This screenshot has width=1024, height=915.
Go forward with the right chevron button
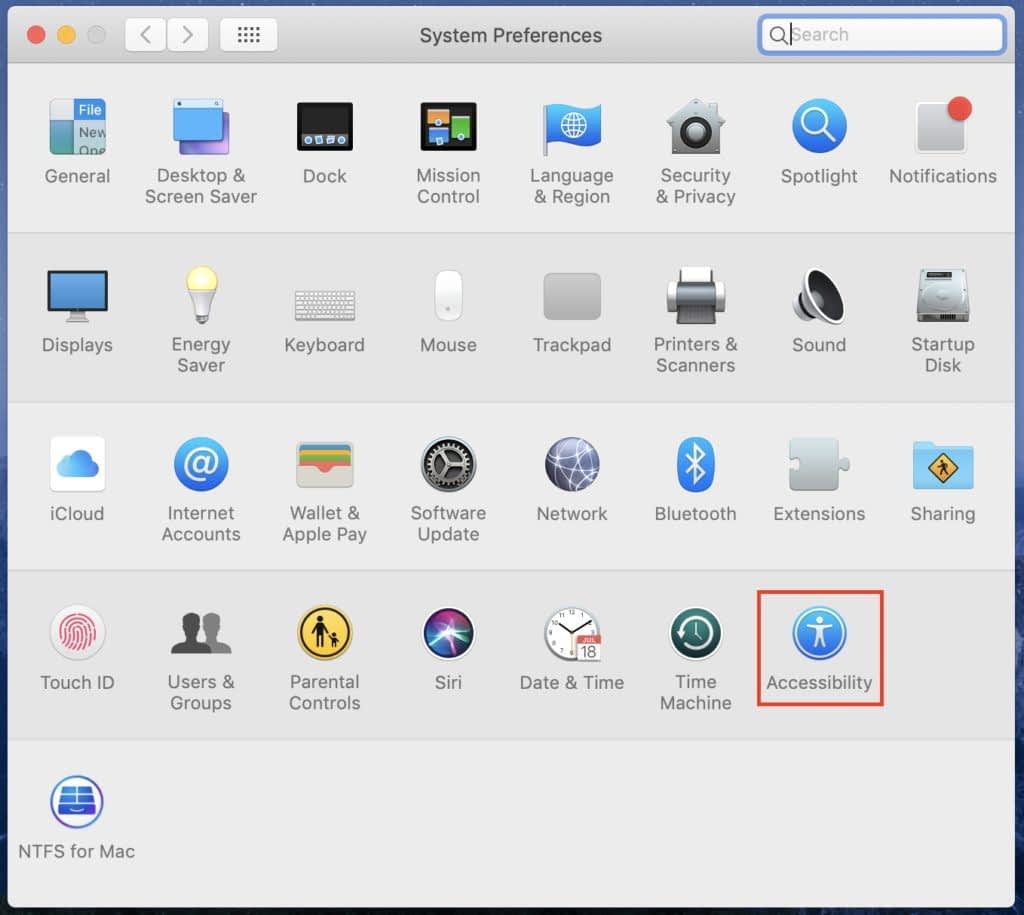(x=187, y=34)
